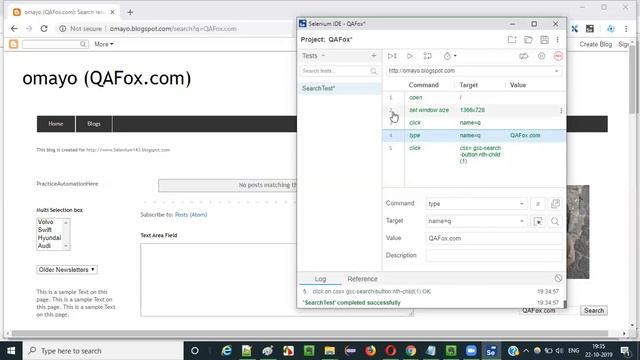Image resolution: width=640 pixels, height=360 pixels.
Task: Toggle enable/disable command button
Action: coord(538,204)
